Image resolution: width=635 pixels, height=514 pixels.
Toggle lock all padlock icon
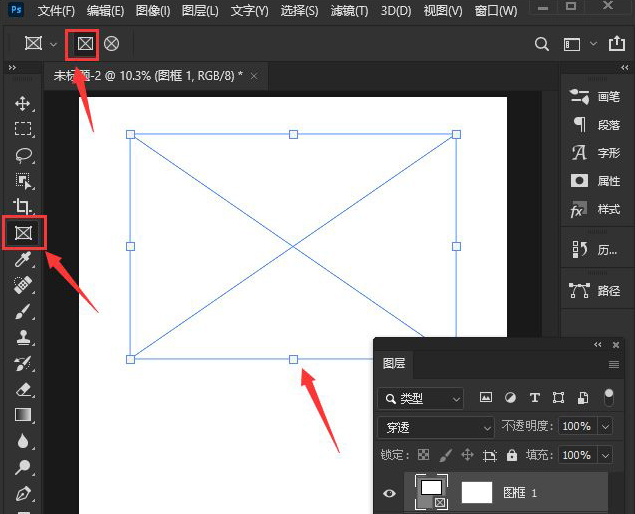(x=512, y=455)
